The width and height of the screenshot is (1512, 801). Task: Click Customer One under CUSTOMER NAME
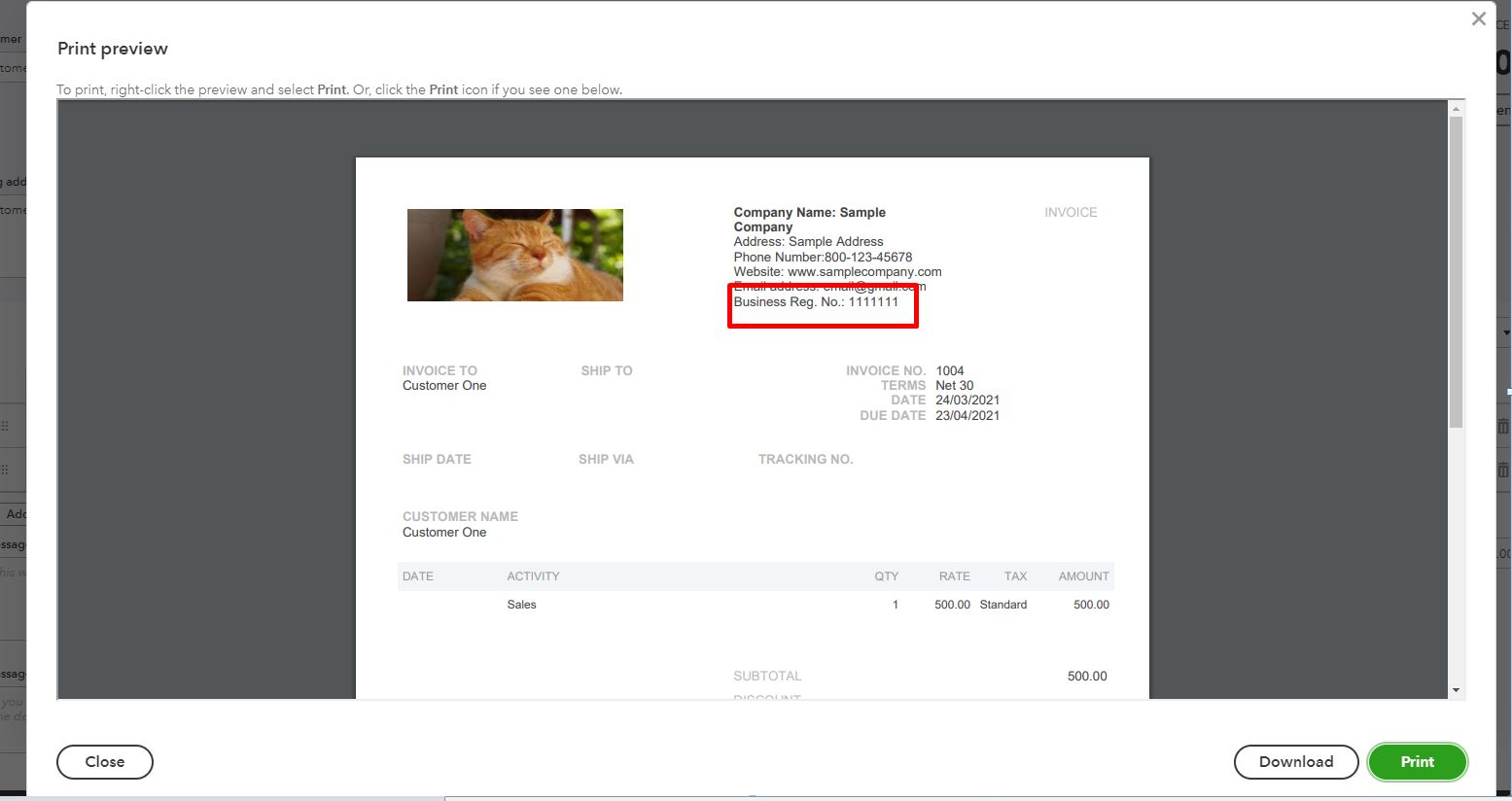(x=444, y=533)
